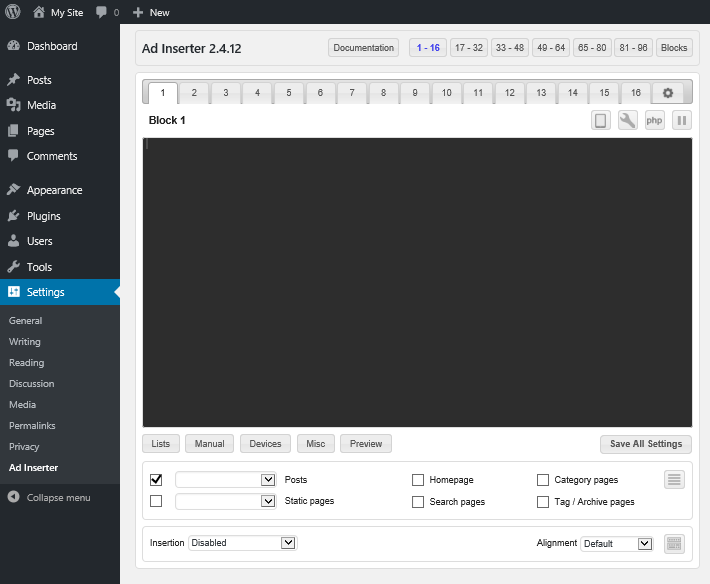Open the wrench tools icon
This screenshot has height=584, width=710.
(628, 121)
